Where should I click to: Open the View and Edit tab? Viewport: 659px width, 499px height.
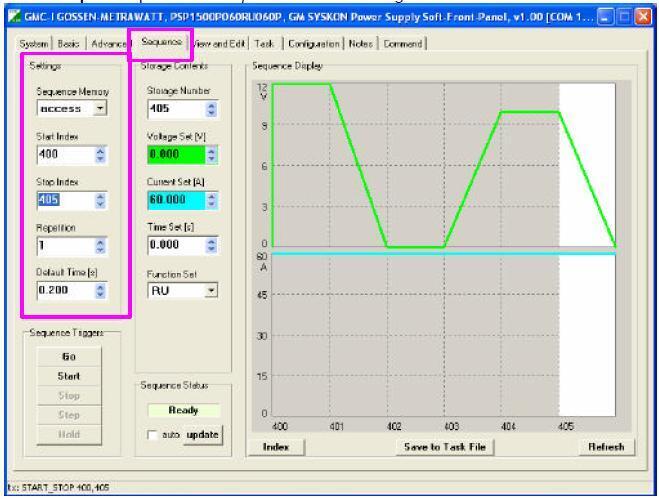coord(216,42)
